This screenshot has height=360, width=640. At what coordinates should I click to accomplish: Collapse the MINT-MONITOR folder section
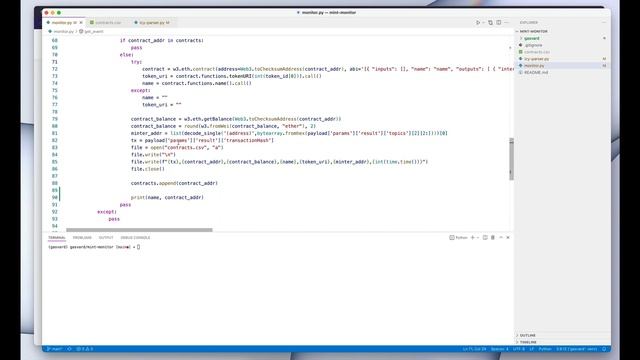click(x=532, y=31)
